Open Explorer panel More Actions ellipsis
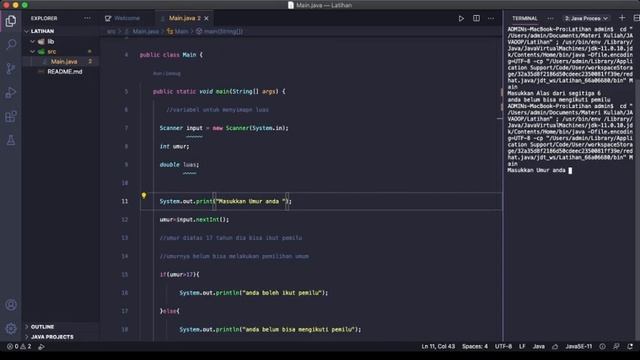The image size is (640, 360). point(87,18)
